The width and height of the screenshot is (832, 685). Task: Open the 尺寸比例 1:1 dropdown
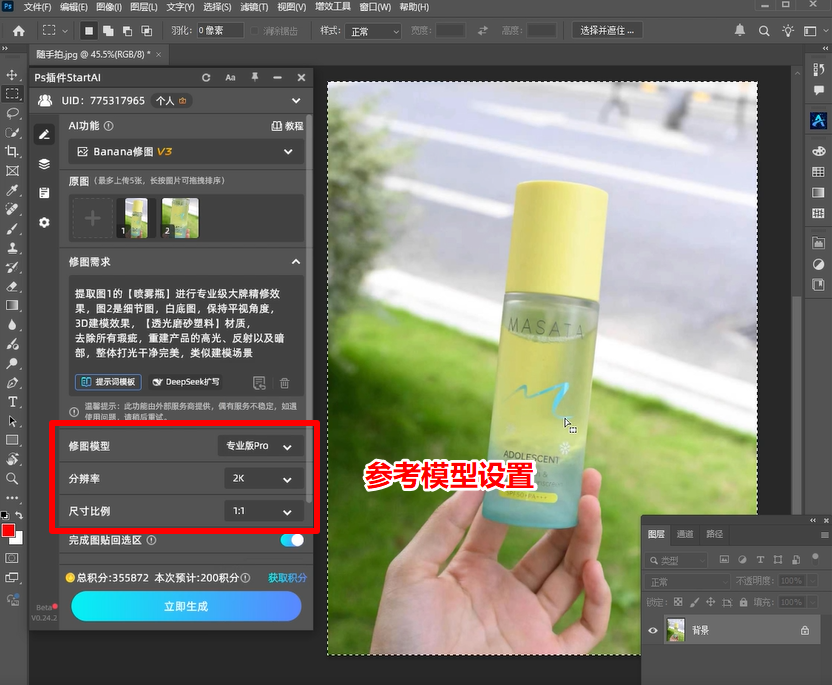(264, 511)
